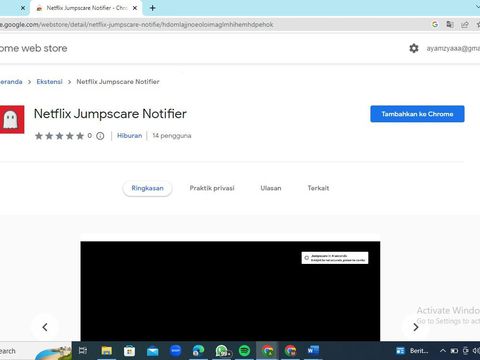Open Task View in the taskbar

point(83,351)
